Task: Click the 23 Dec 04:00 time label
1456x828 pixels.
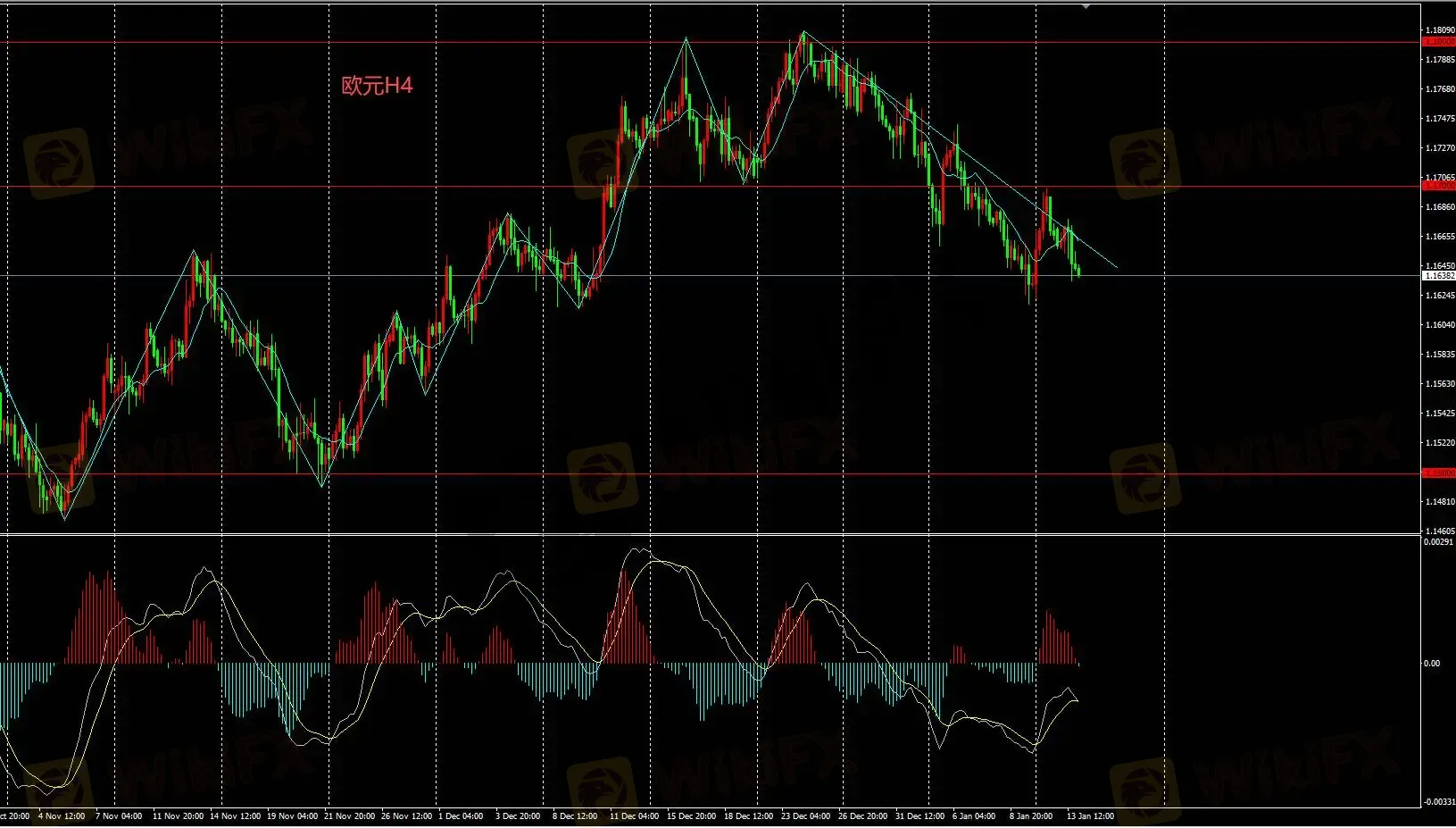Action: (805, 816)
